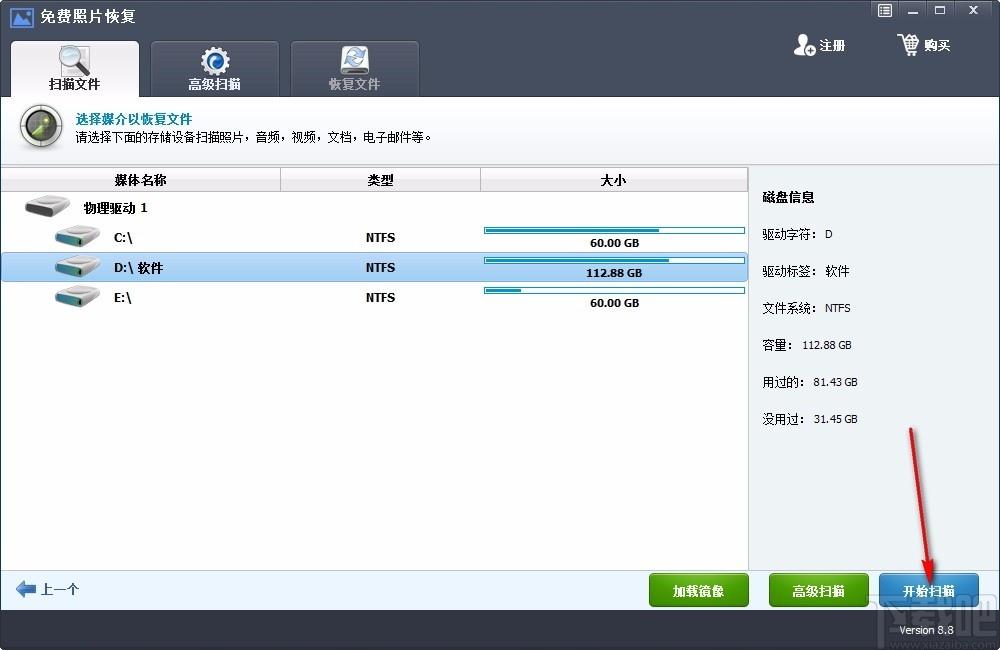Click the 用过的: 81.43 GB entry
Image resolution: width=1000 pixels, height=650 pixels.
coord(810,382)
